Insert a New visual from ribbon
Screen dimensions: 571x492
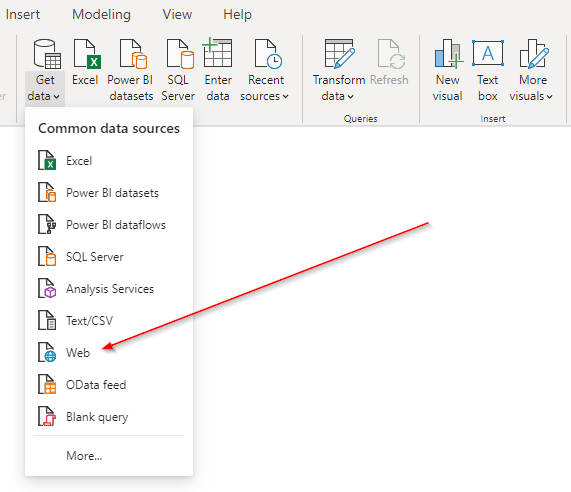tap(448, 71)
